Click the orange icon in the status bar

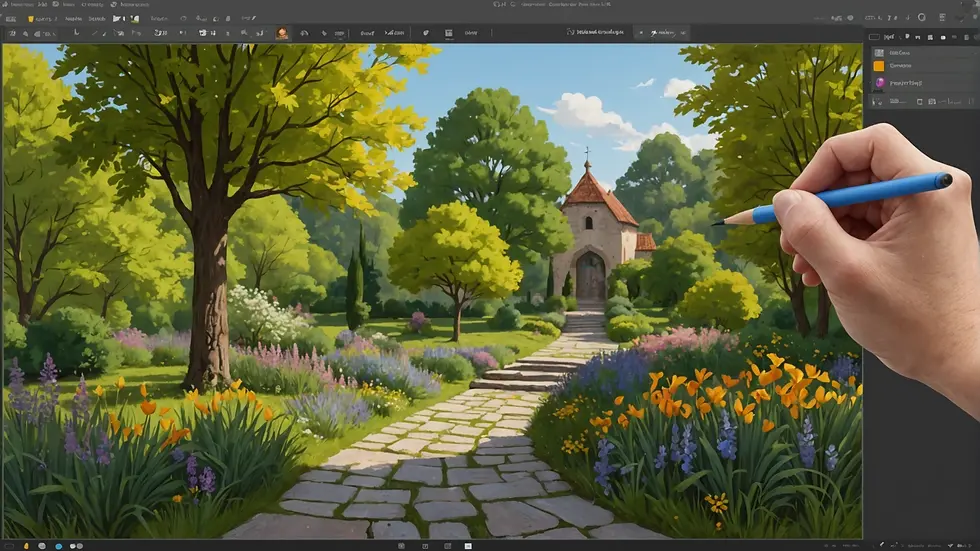[x=26, y=546]
